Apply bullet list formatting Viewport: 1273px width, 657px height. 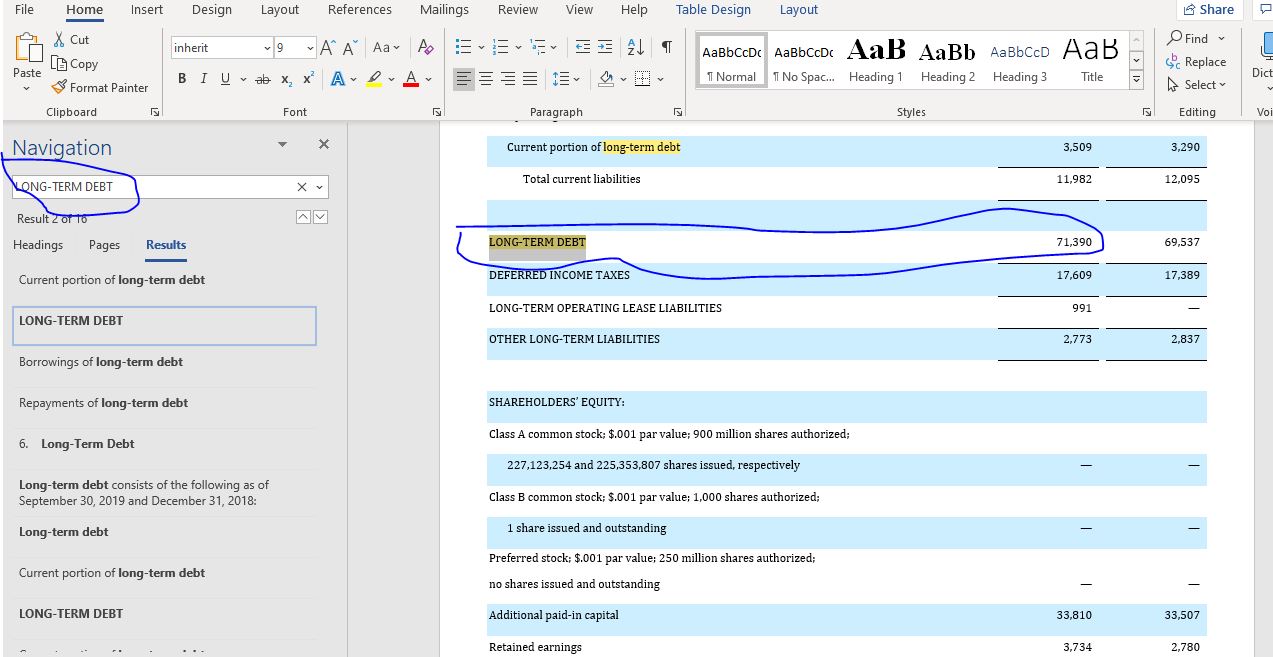462,48
